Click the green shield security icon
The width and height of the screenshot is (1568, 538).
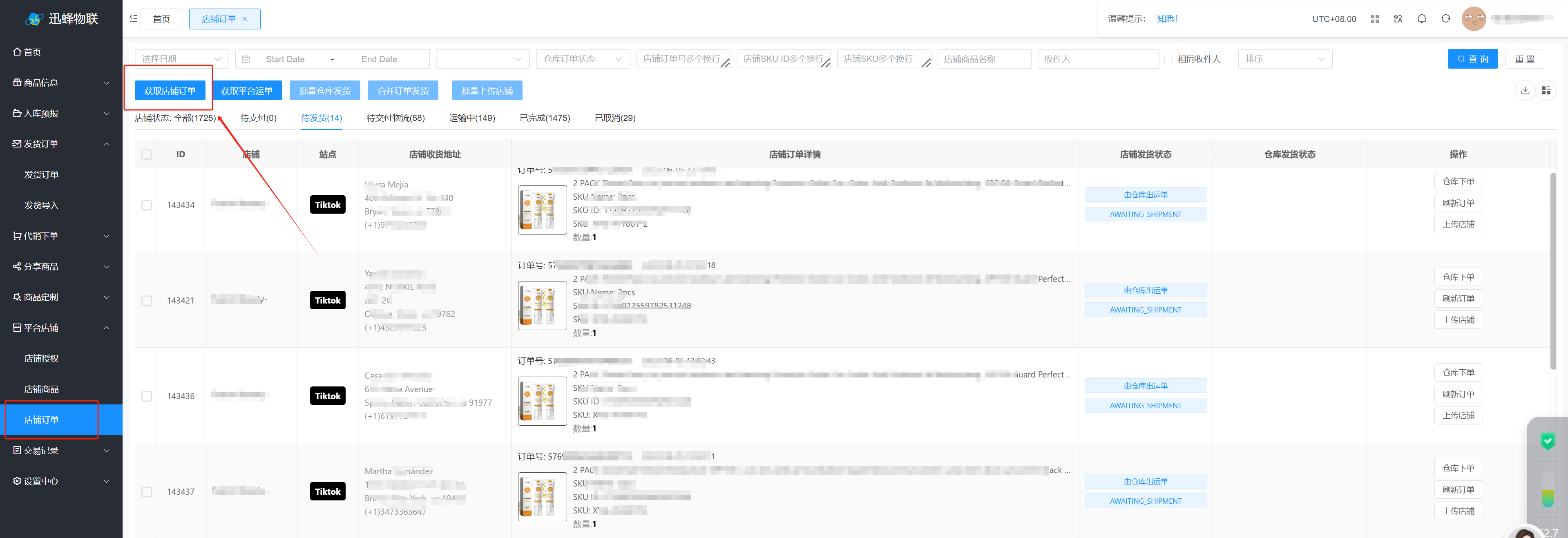(x=1548, y=441)
